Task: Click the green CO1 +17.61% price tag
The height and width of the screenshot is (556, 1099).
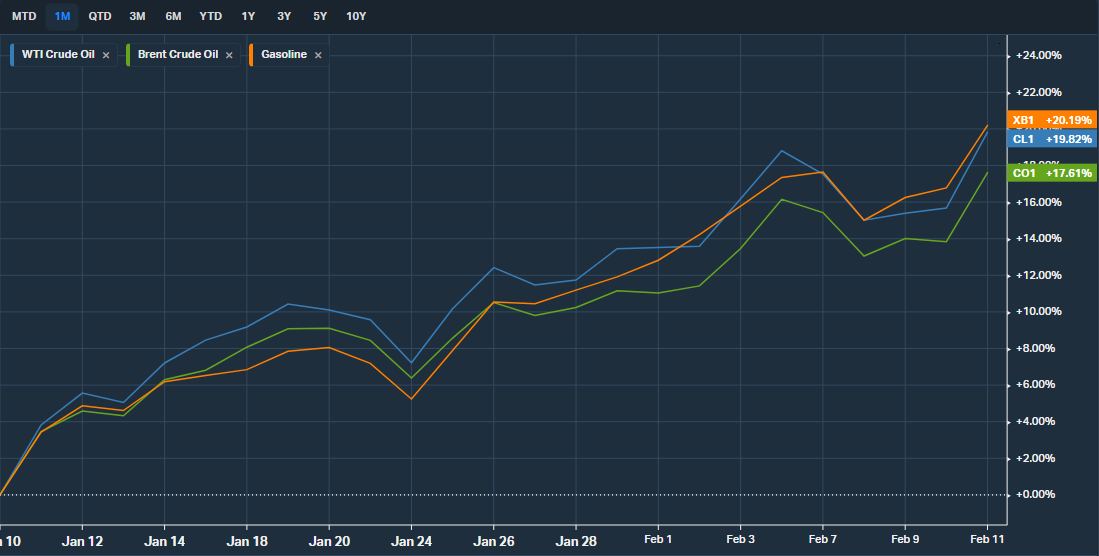Action: pos(1052,173)
